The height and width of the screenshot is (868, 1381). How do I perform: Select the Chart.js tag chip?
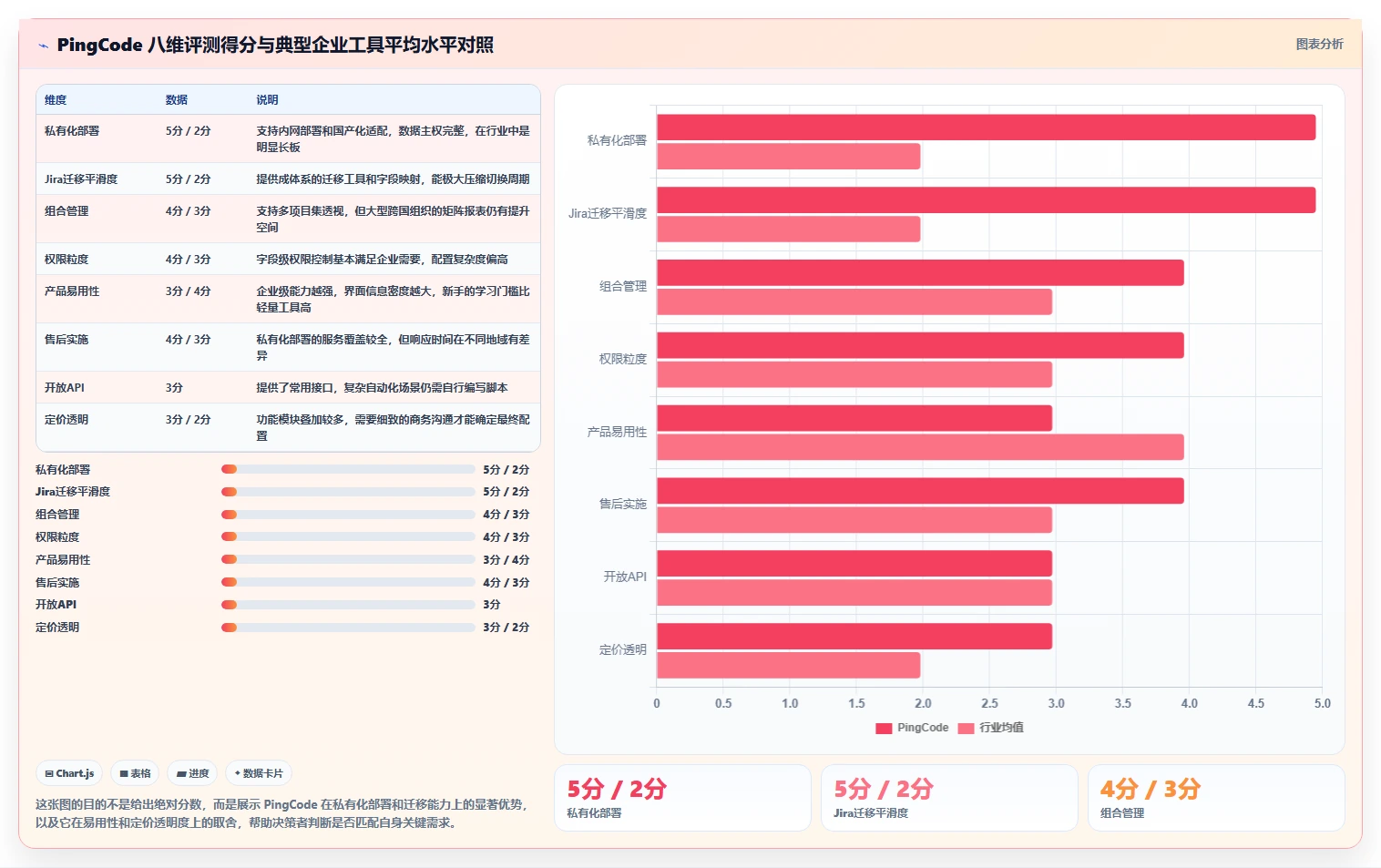69,773
